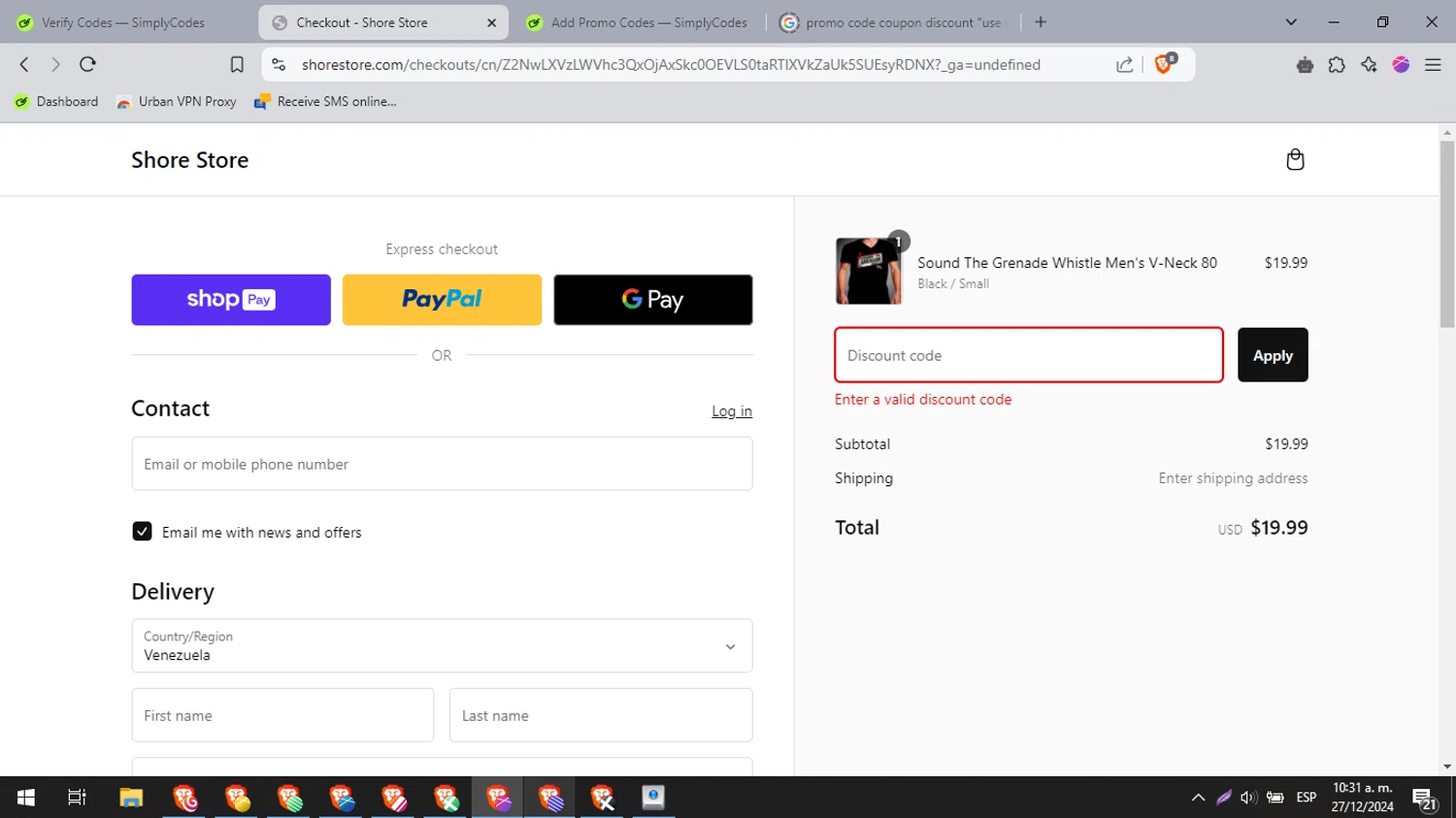Switch to Add Promo Codes tab
1456x818 pixels.
pyautogui.click(x=636, y=22)
